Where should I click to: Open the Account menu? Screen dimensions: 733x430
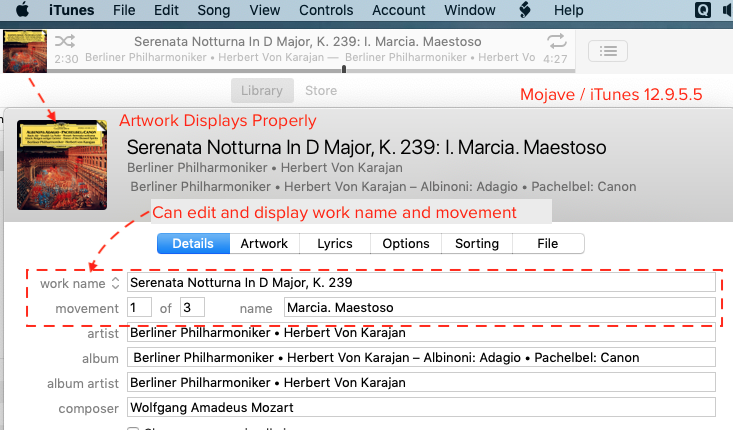coord(399,10)
